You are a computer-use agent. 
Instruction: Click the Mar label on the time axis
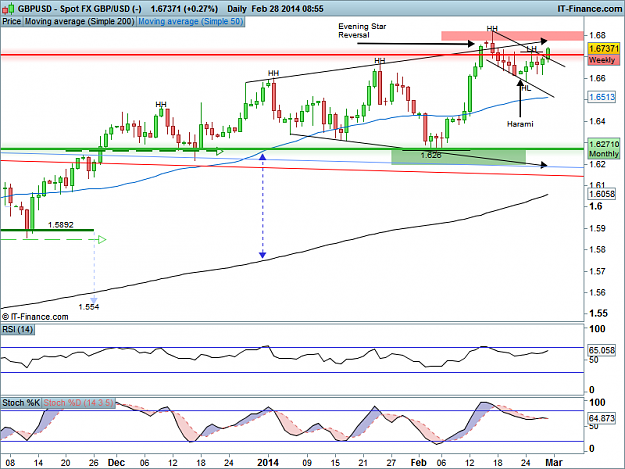554,463
